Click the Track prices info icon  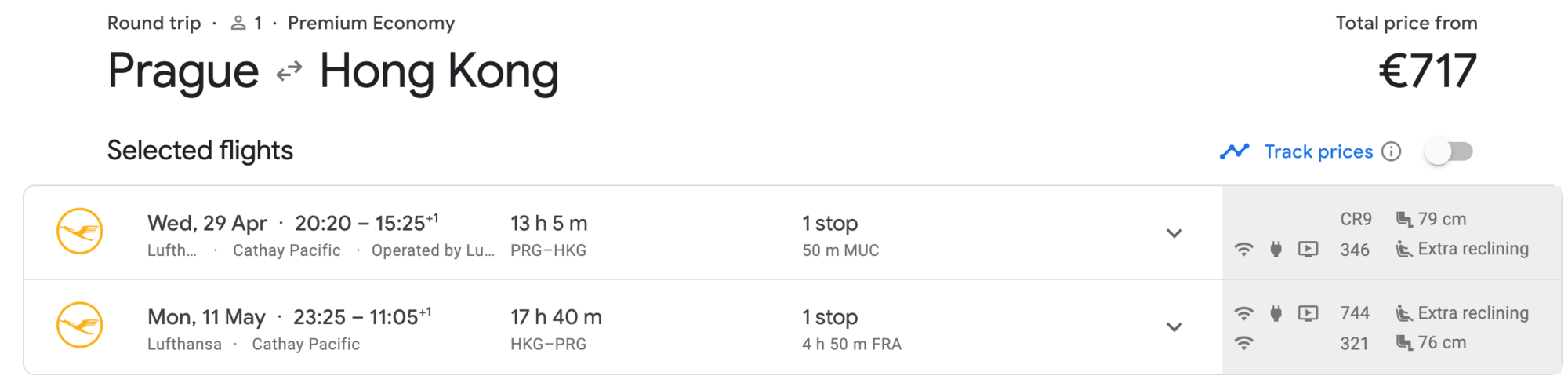pyautogui.click(x=1391, y=151)
